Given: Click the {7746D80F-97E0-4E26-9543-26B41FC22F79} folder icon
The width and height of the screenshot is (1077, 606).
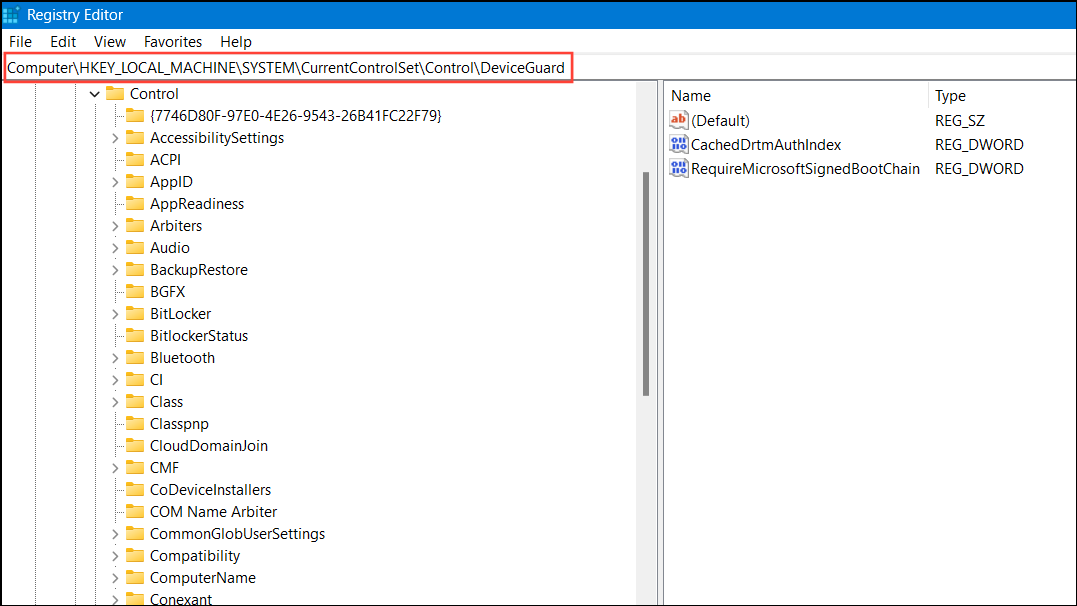Looking at the screenshot, I should (135, 115).
